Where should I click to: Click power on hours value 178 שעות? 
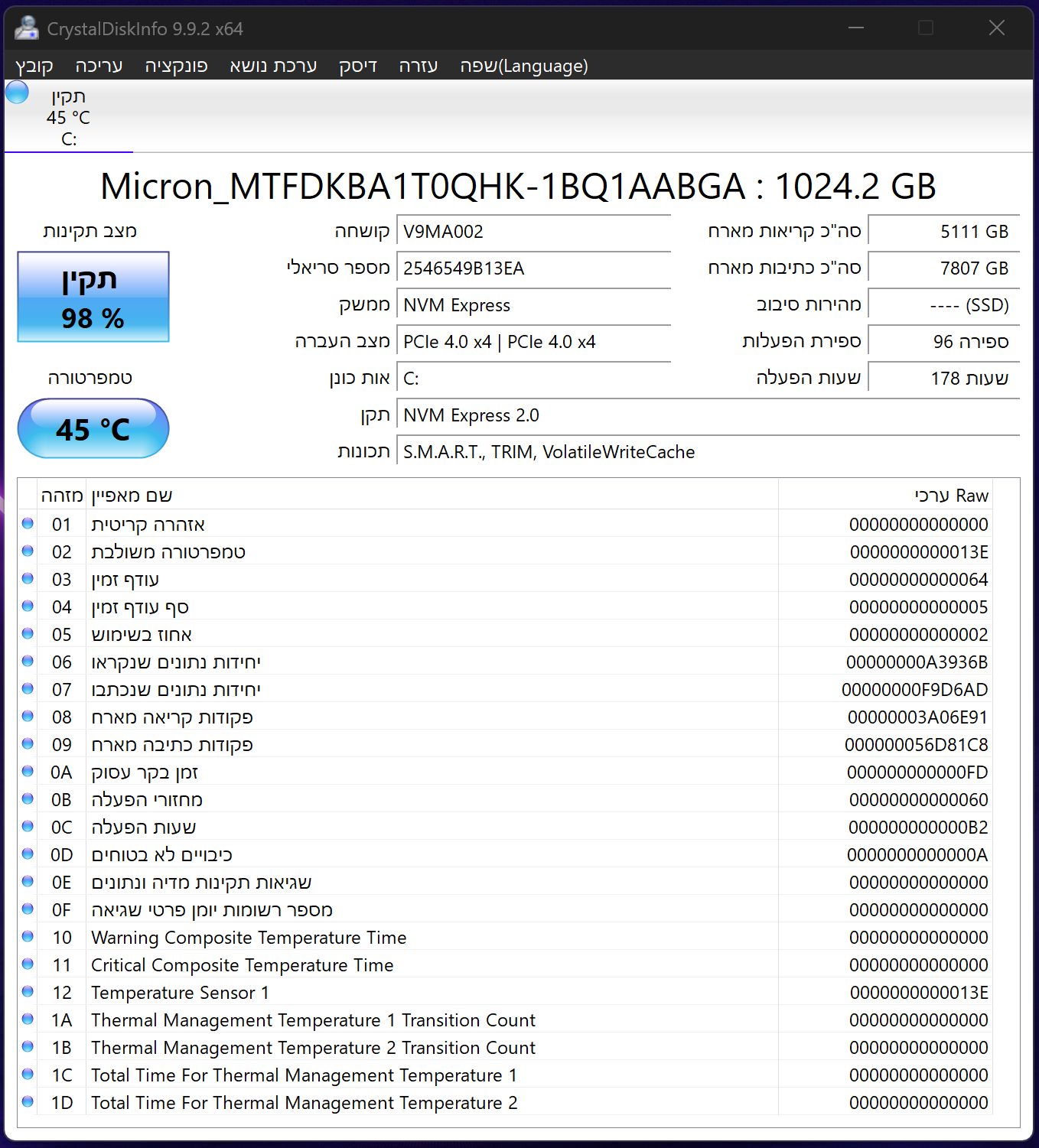pos(944,379)
